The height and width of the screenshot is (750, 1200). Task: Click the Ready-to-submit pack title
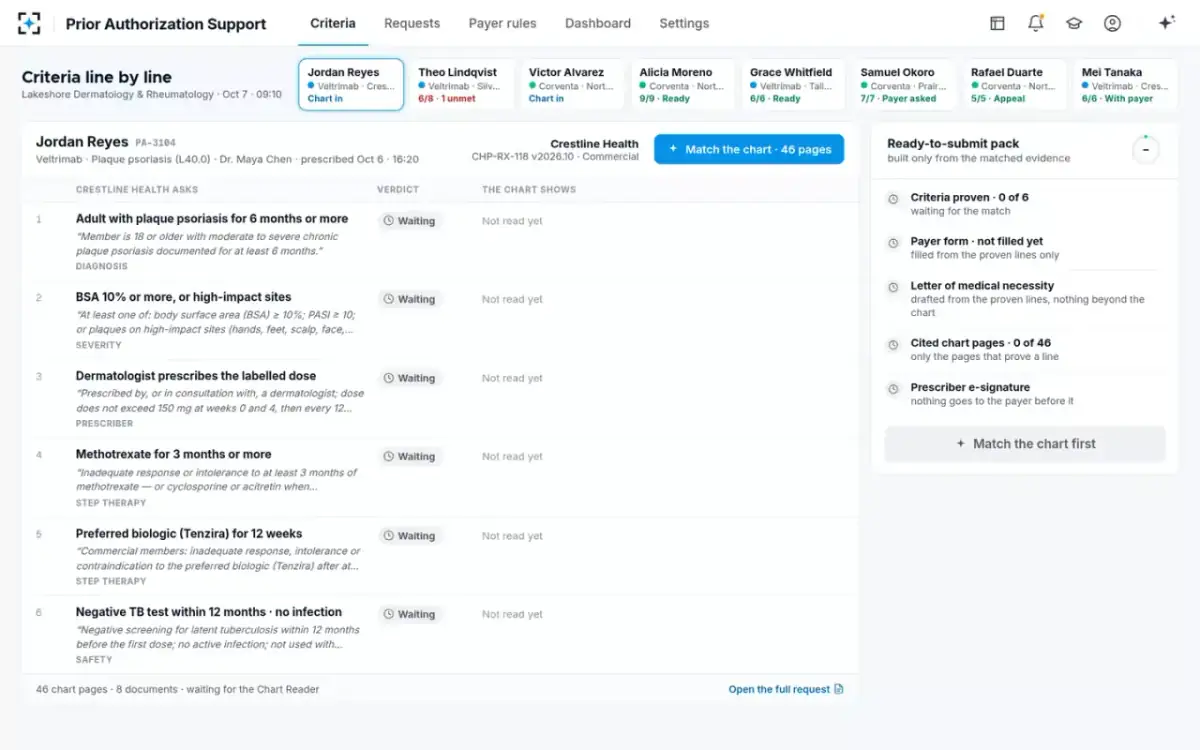click(953, 143)
